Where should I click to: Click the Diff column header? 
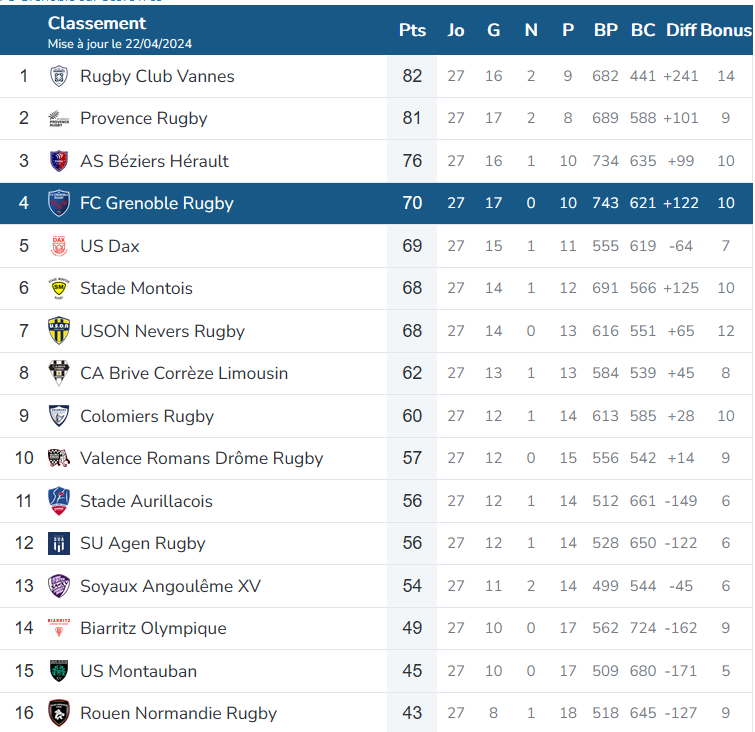(x=681, y=30)
